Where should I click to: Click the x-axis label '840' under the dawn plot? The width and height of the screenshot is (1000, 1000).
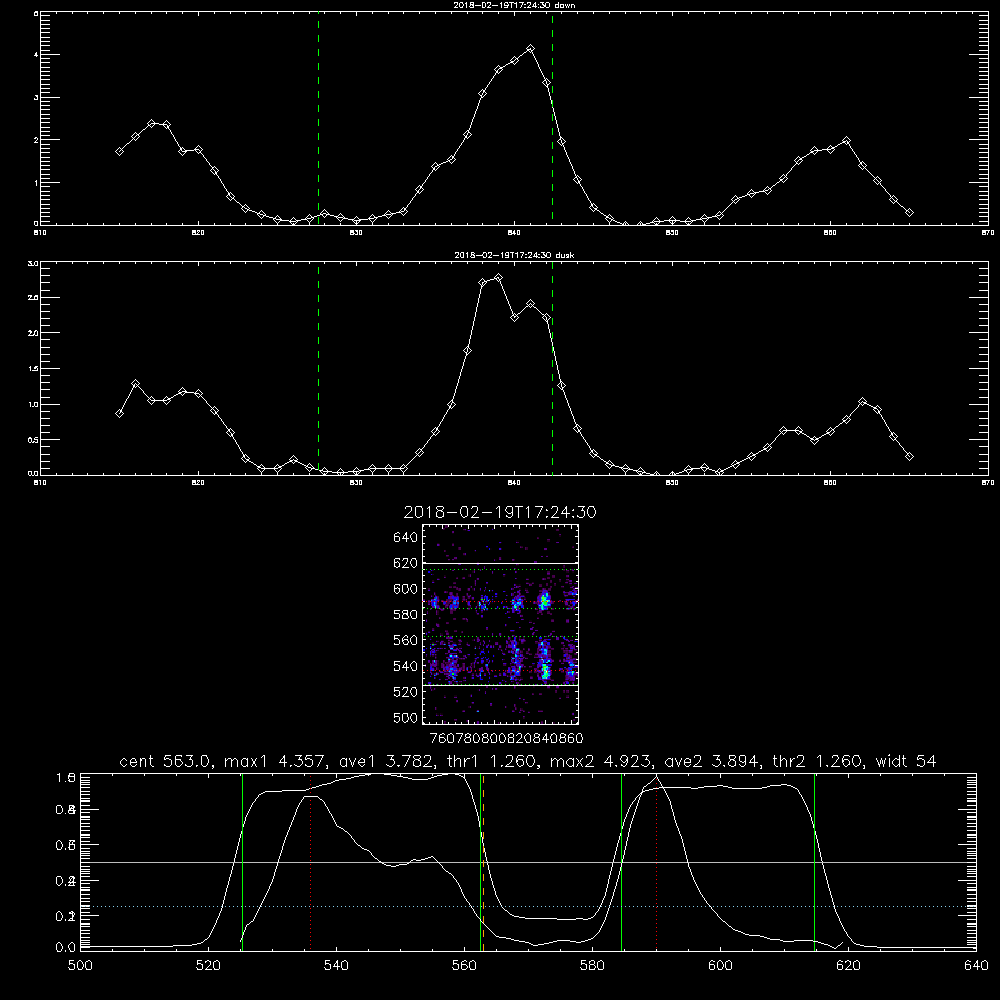514,233
